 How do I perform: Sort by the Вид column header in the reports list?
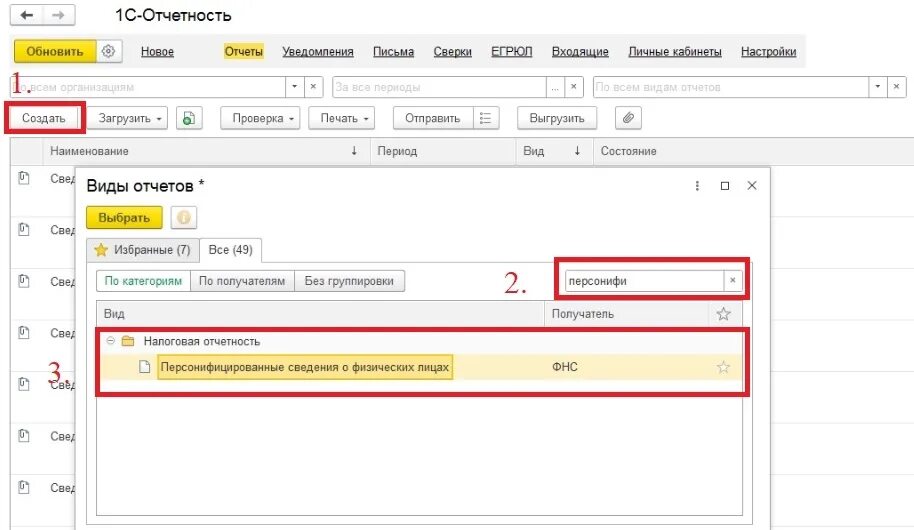(554, 151)
